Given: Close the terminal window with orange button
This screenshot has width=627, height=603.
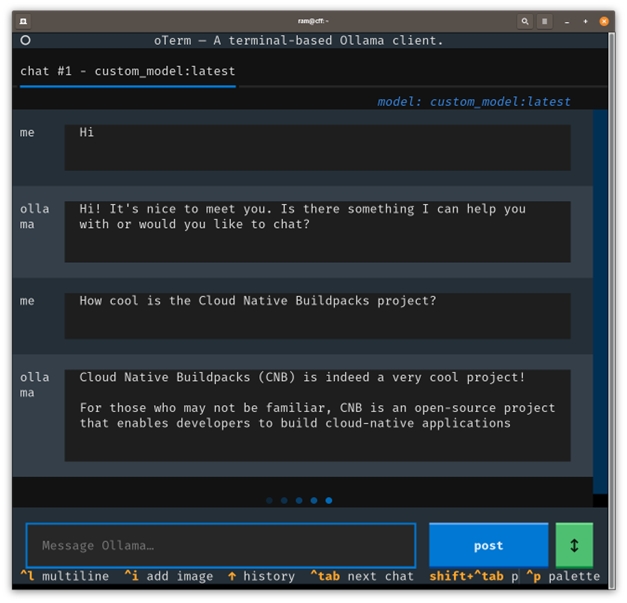Looking at the screenshot, I should [604, 21].
